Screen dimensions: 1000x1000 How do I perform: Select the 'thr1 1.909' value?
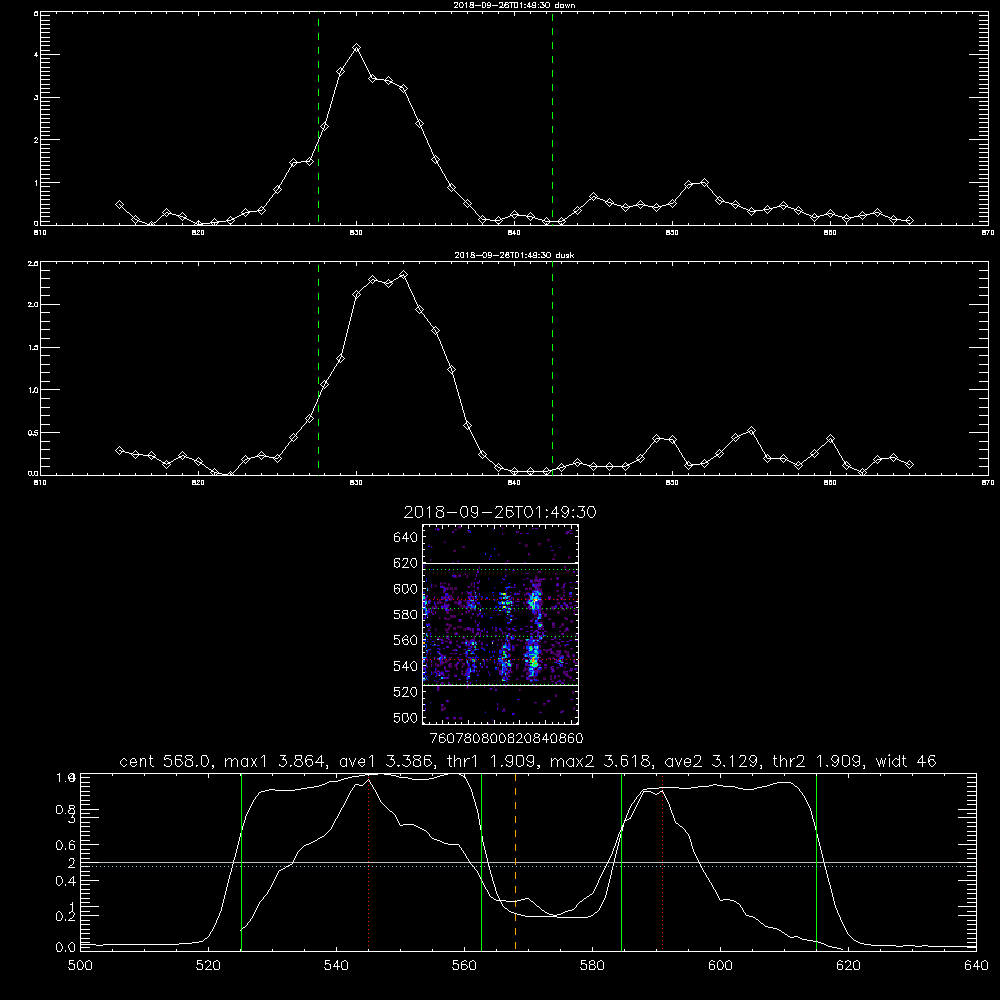pos(496,761)
